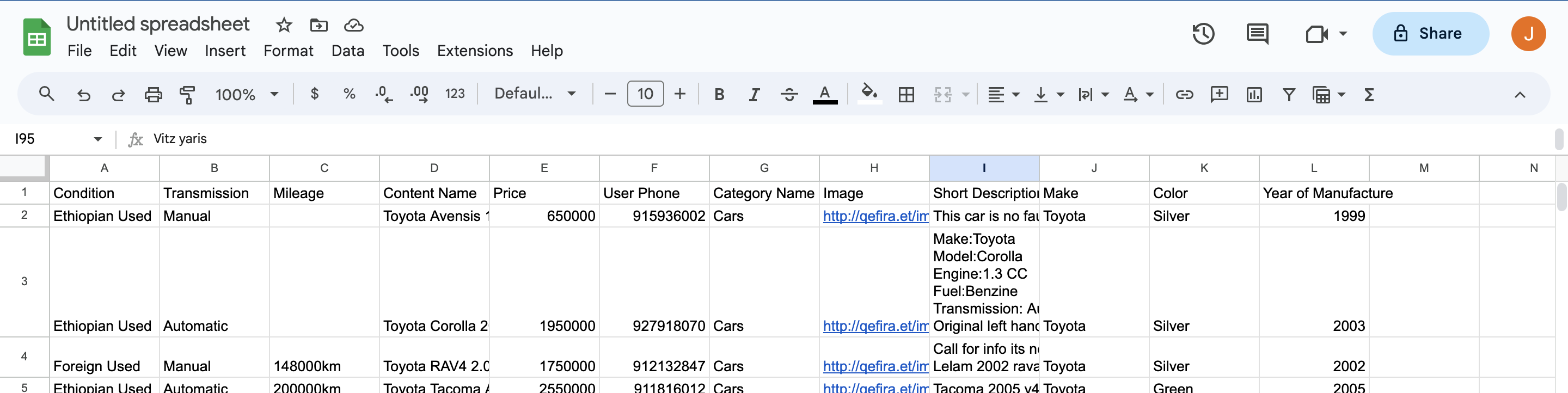Print the spreadsheet
This screenshot has width=1568, height=393.
coord(153,94)
